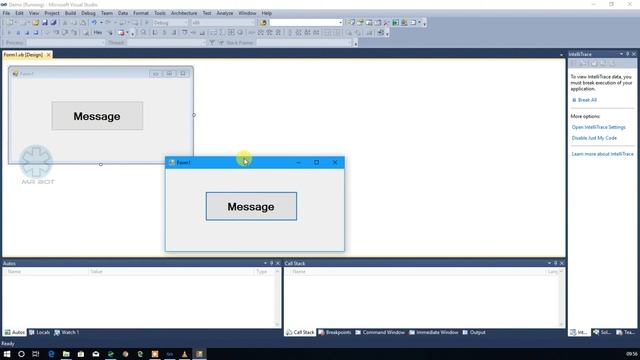Click the Undo arrow icon

click(x=94, y=22)
